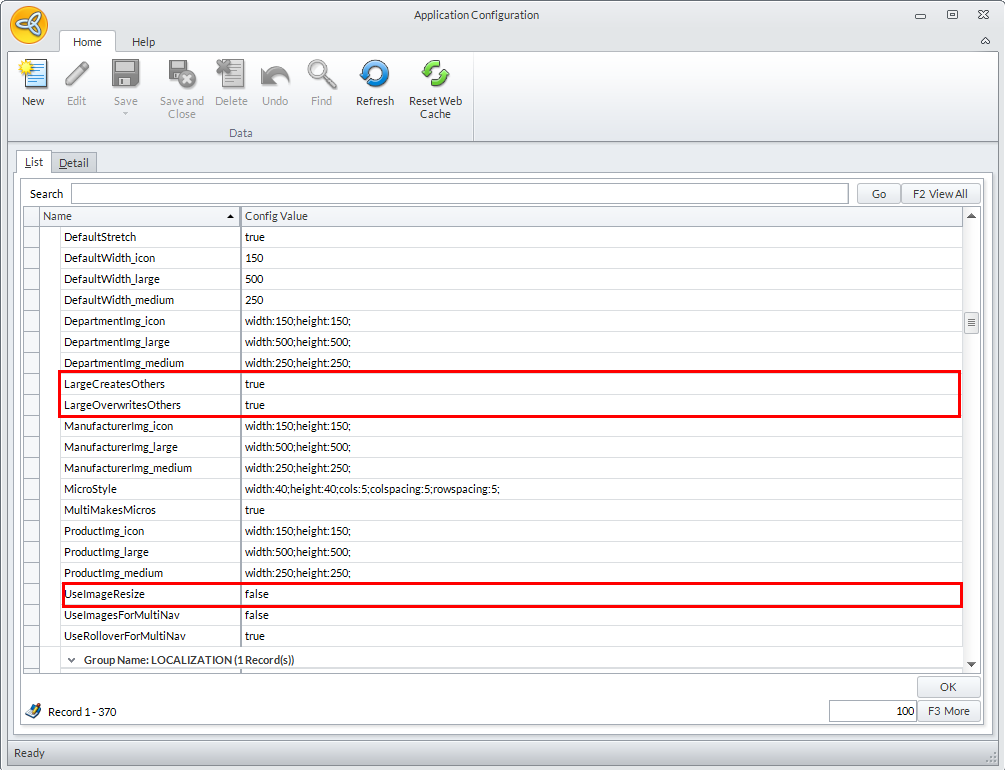Click the F2 View All button
Viewport: 1005px width, 770px height.
[940, 194]
